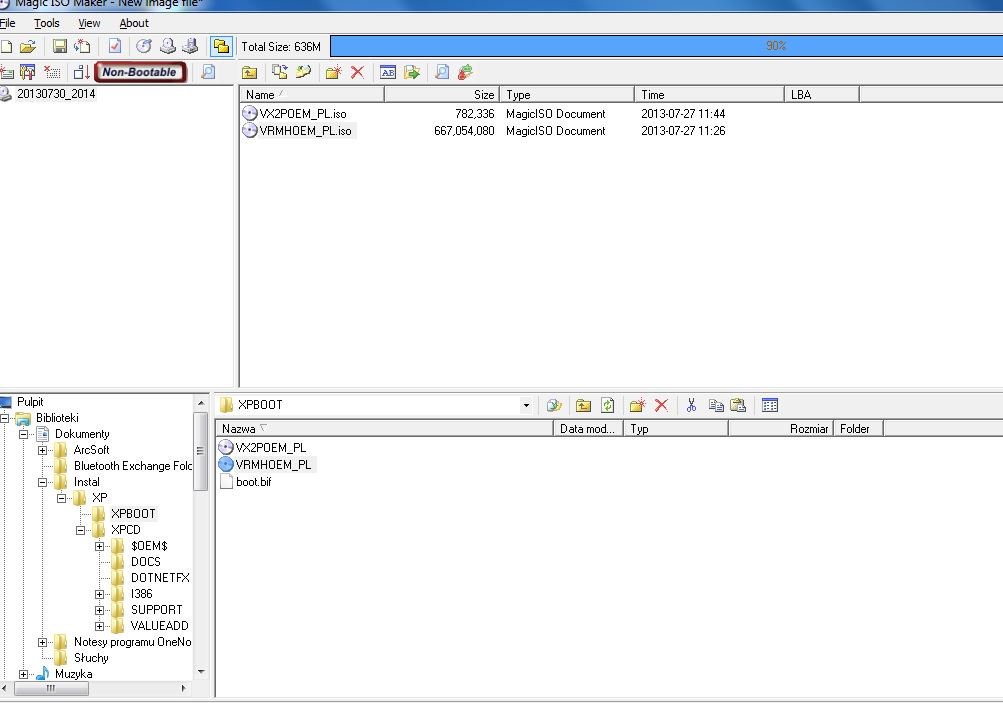
Task: Sort image files by Type column
Action: (567, 95)
